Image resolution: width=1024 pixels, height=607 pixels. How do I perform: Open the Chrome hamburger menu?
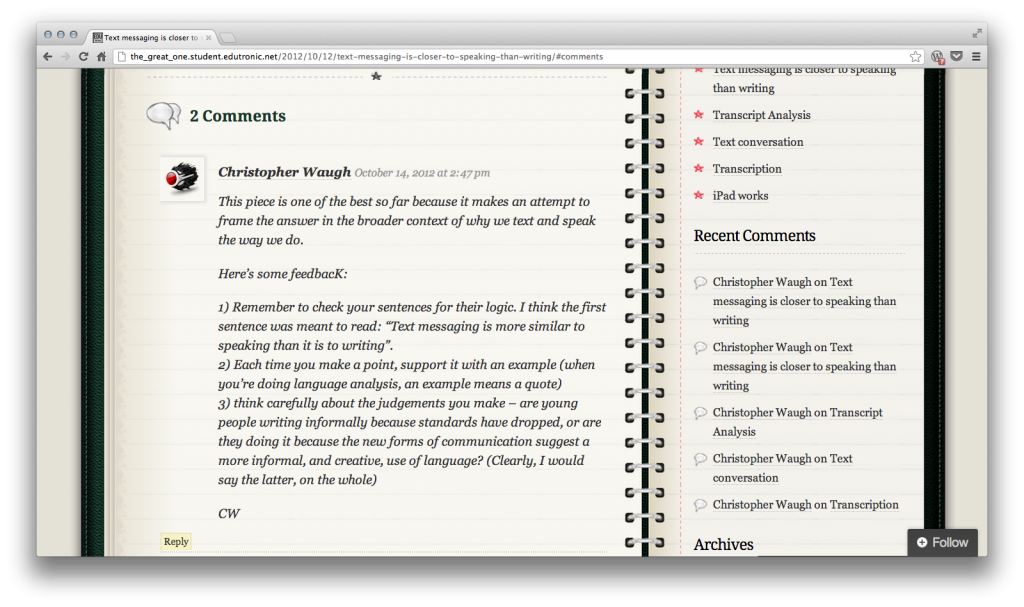(x=976, y=57)
